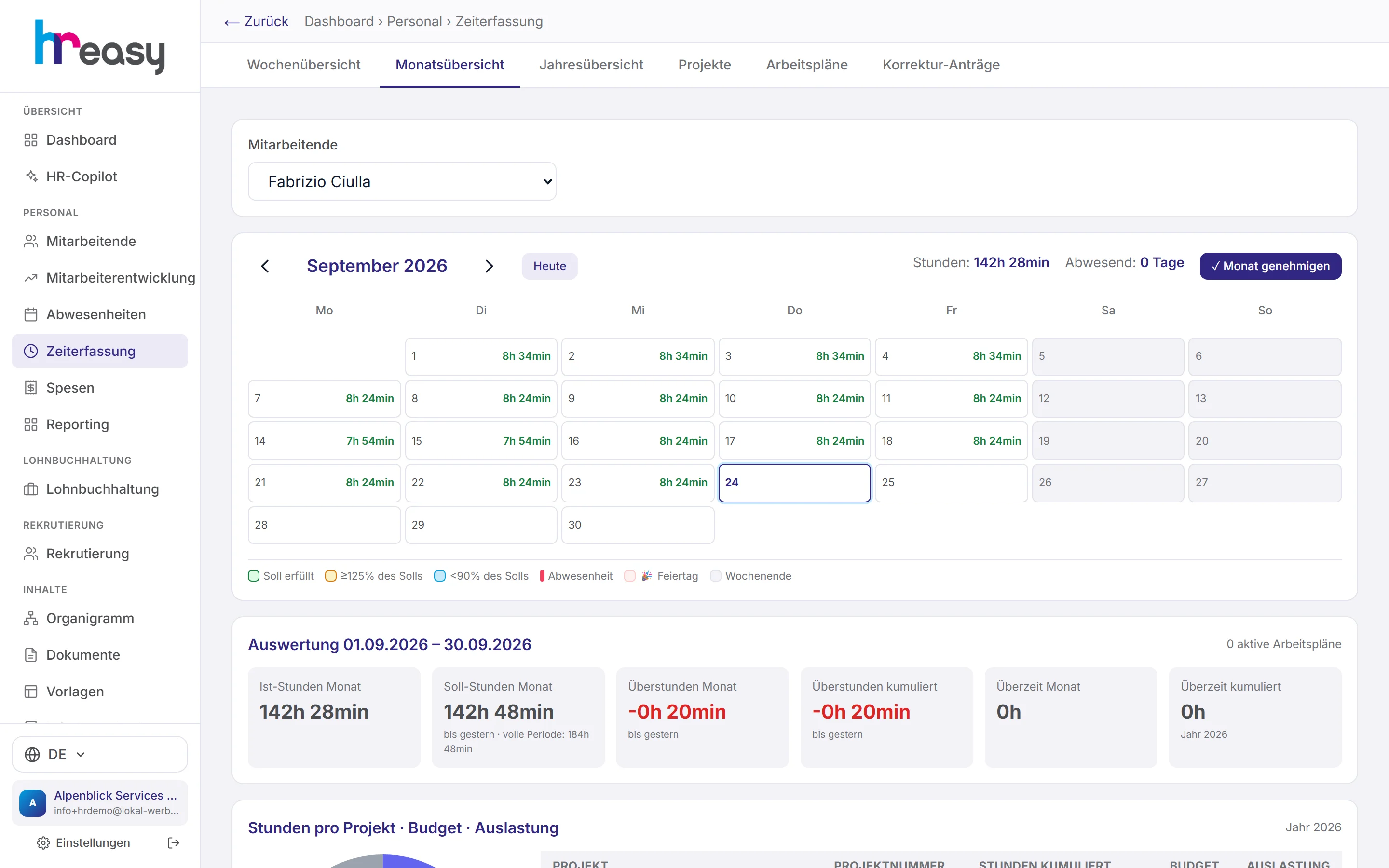Open the Korrektur-Anträge tab

click(x=941, y=65)
